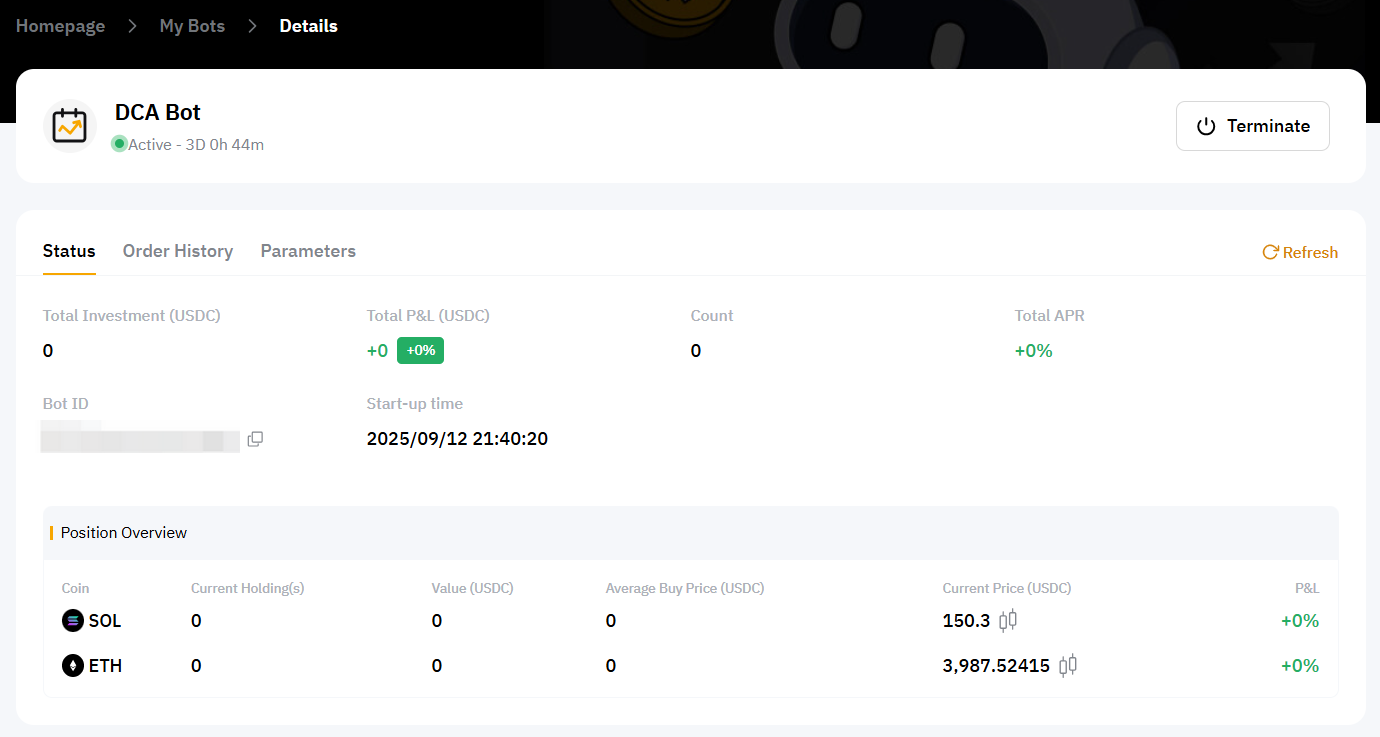This screenshot has width=1380, height=737.
Task: Click the circular arrow Refresh icon
Action: (x=1270, y=252)
